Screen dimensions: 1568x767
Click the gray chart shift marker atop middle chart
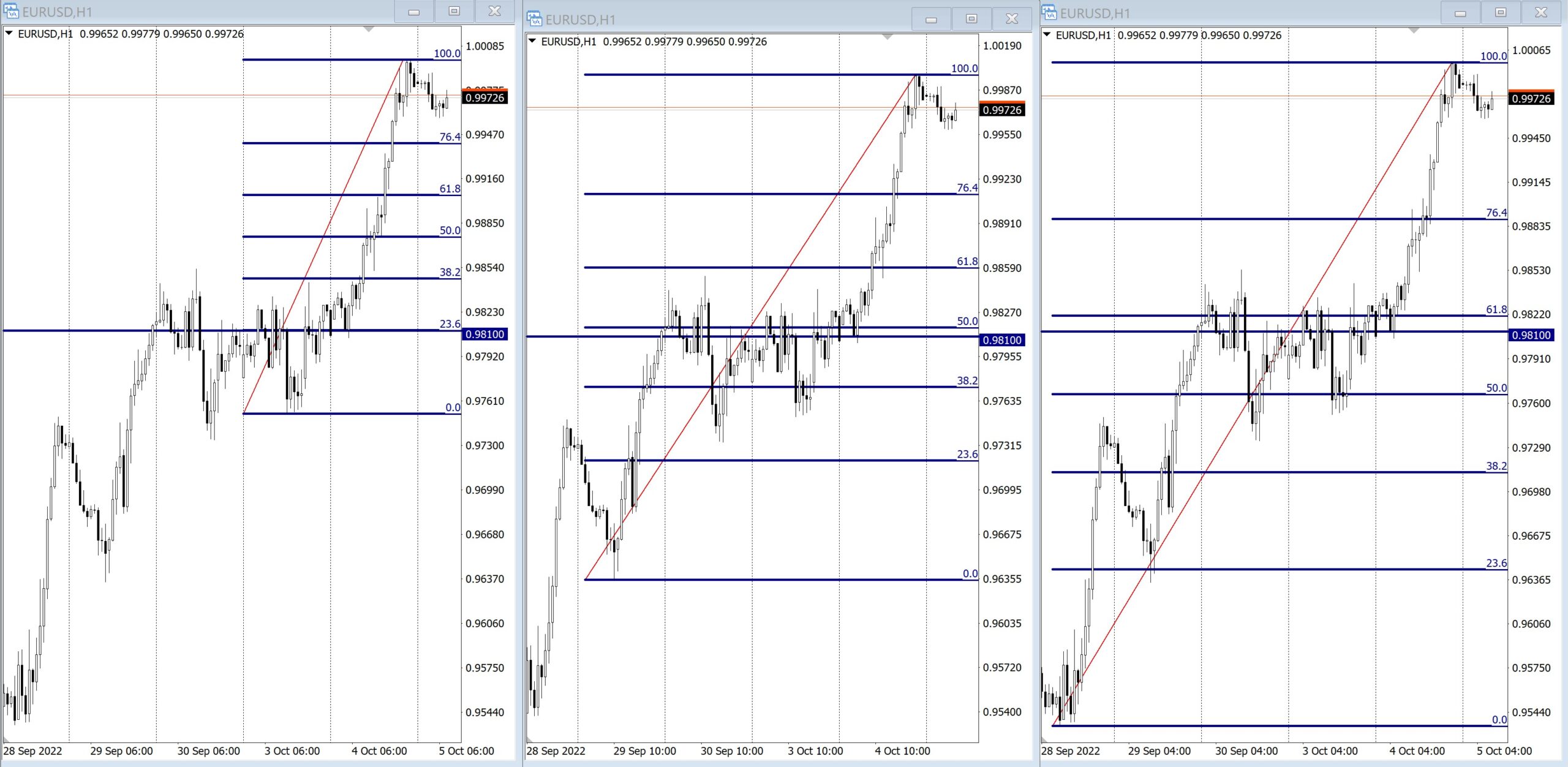coord(888,37)
